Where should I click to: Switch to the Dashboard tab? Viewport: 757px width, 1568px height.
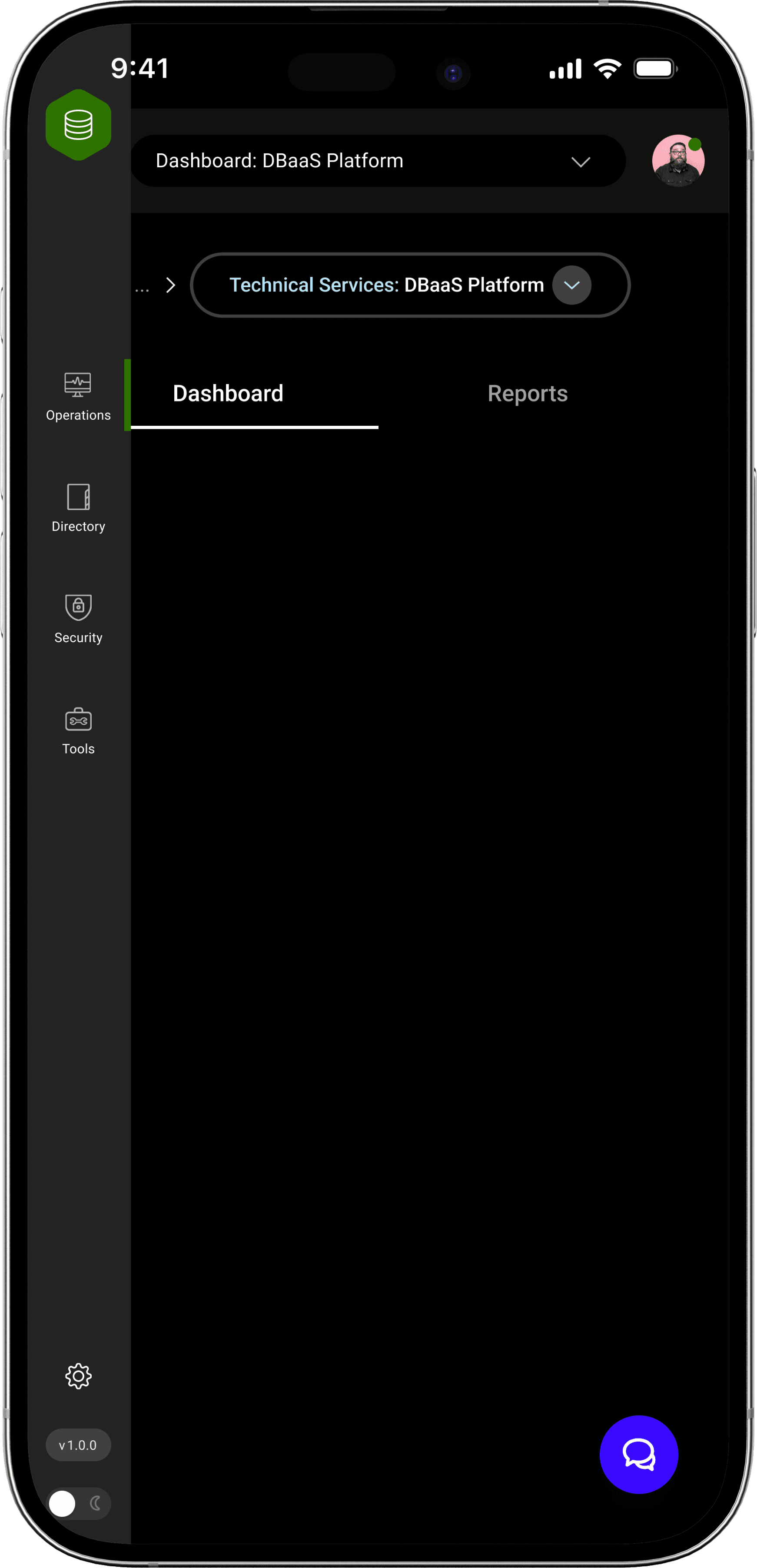coord(228,394)
